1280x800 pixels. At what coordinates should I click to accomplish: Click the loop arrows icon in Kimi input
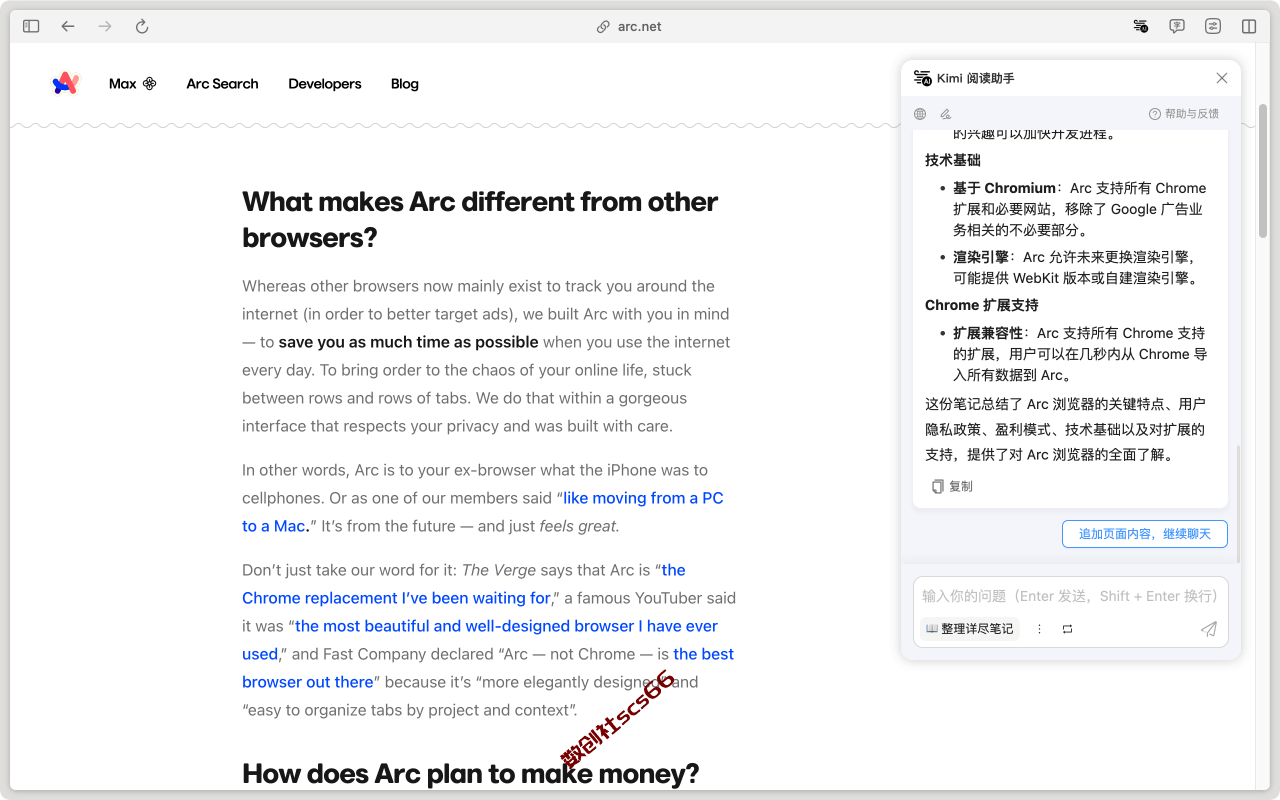pyautogui.click(x=1068, y=629)
